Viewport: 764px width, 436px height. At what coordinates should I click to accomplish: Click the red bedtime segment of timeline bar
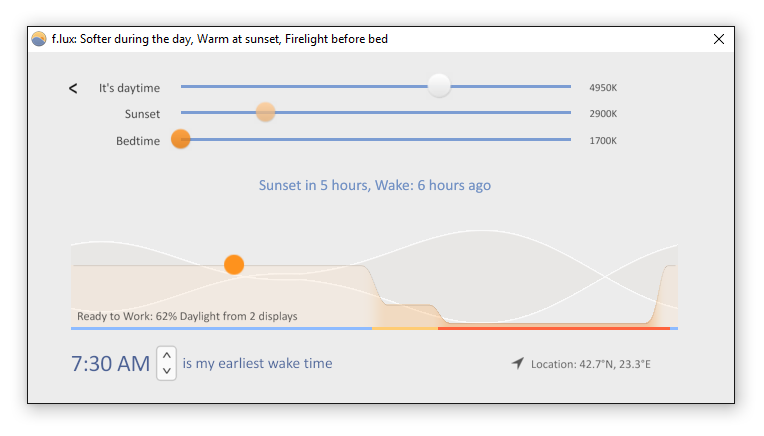pos(554,328)
